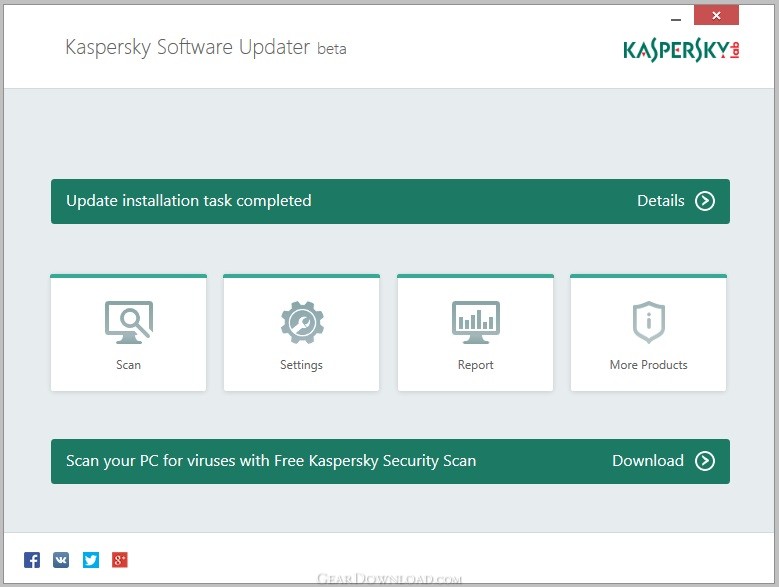Open the Report chart monitor icon
The image size is (779, 587).
475,322
